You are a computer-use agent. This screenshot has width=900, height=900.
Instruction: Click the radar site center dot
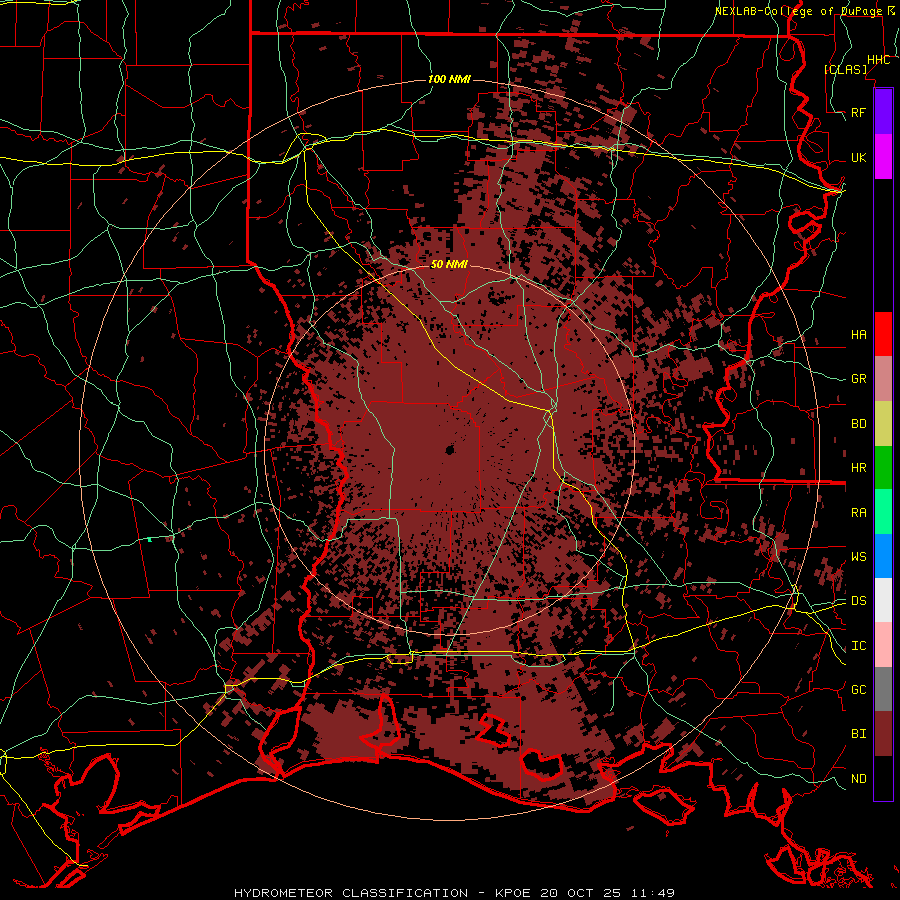pyautogui.click(x=449, y=450)
